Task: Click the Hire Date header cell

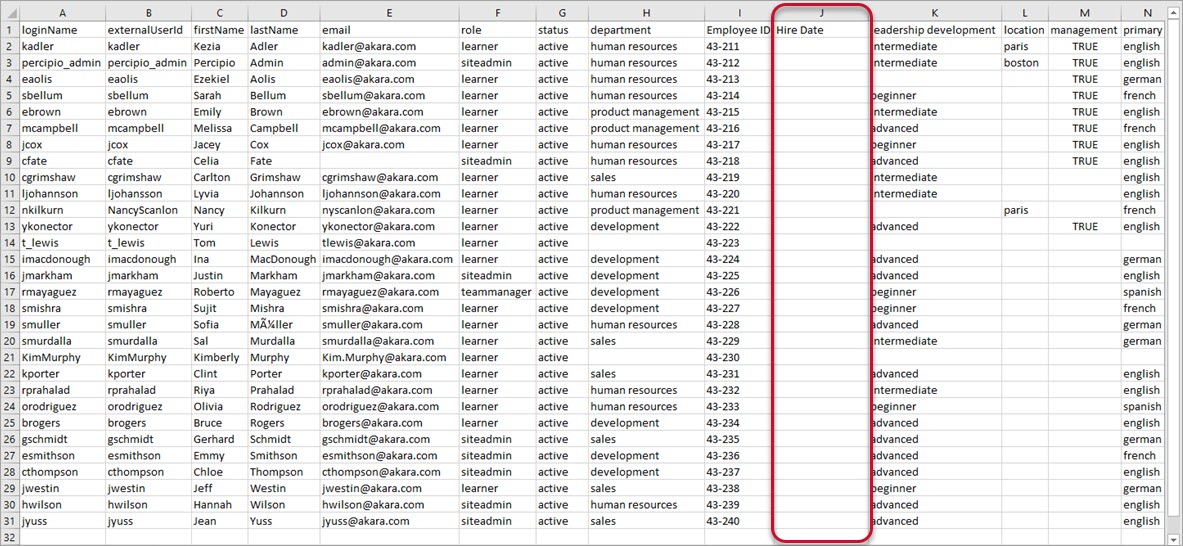Action: pyautogui.click(x=821, y=30)
